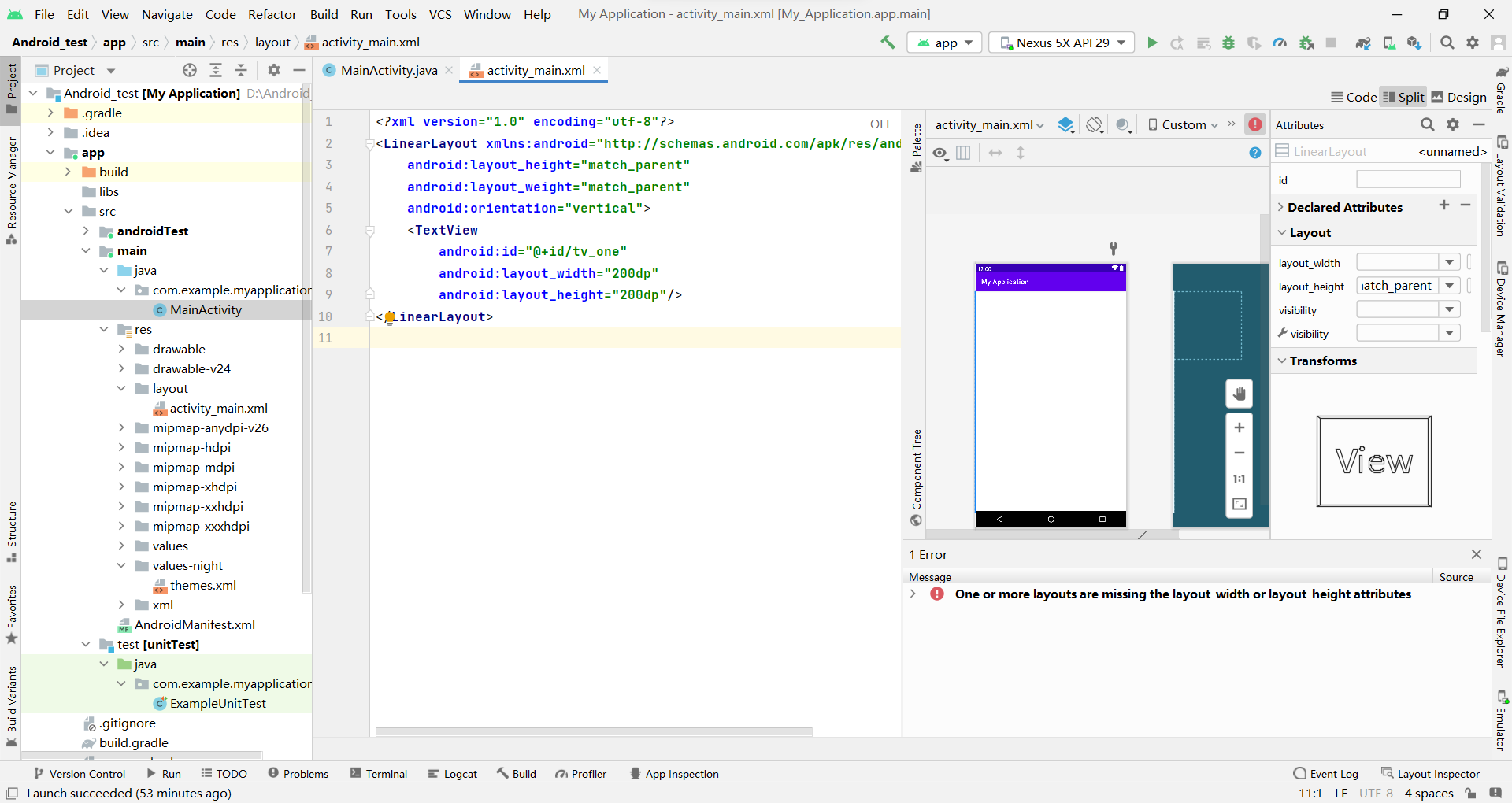Open the Logcat tool window

(453, 774)
